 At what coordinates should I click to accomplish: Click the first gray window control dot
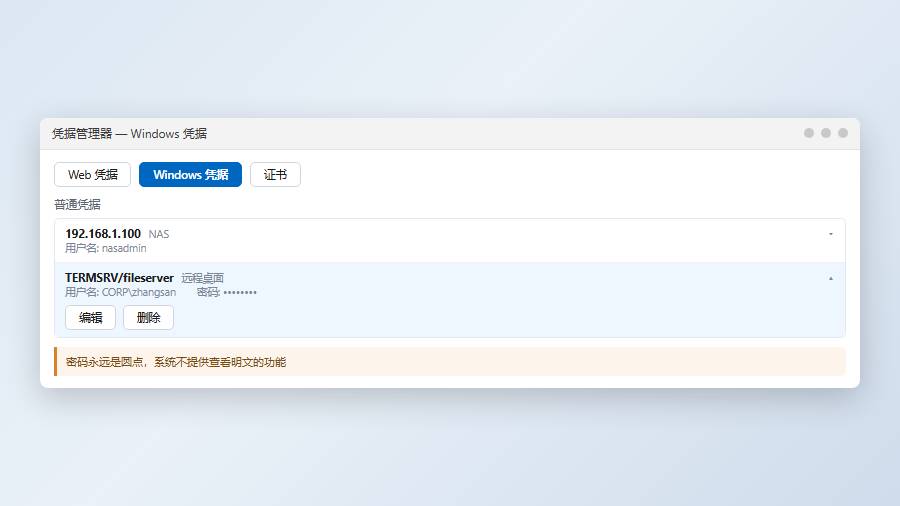(809, 133)
